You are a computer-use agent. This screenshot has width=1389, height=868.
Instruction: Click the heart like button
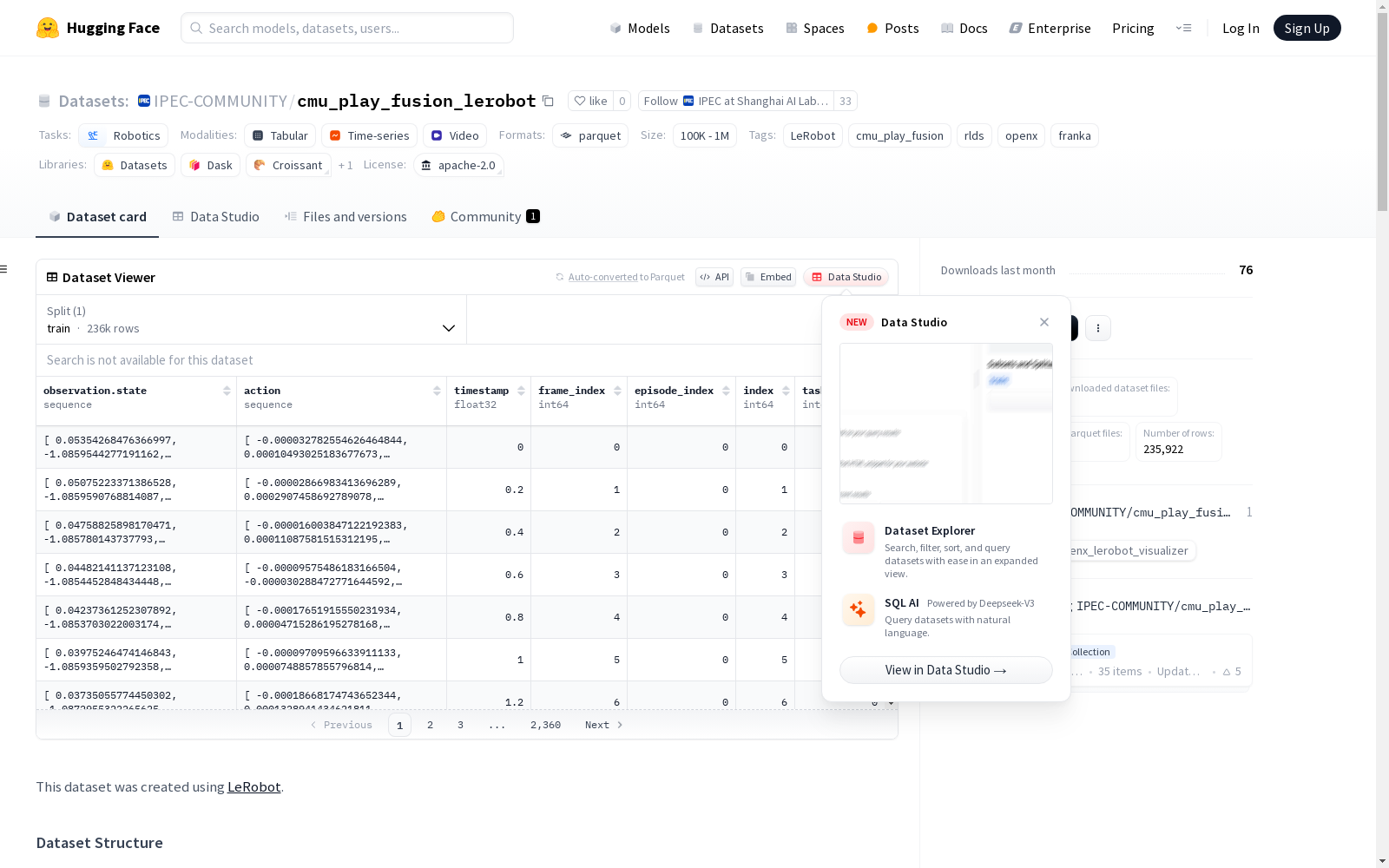tap(590, 101)
